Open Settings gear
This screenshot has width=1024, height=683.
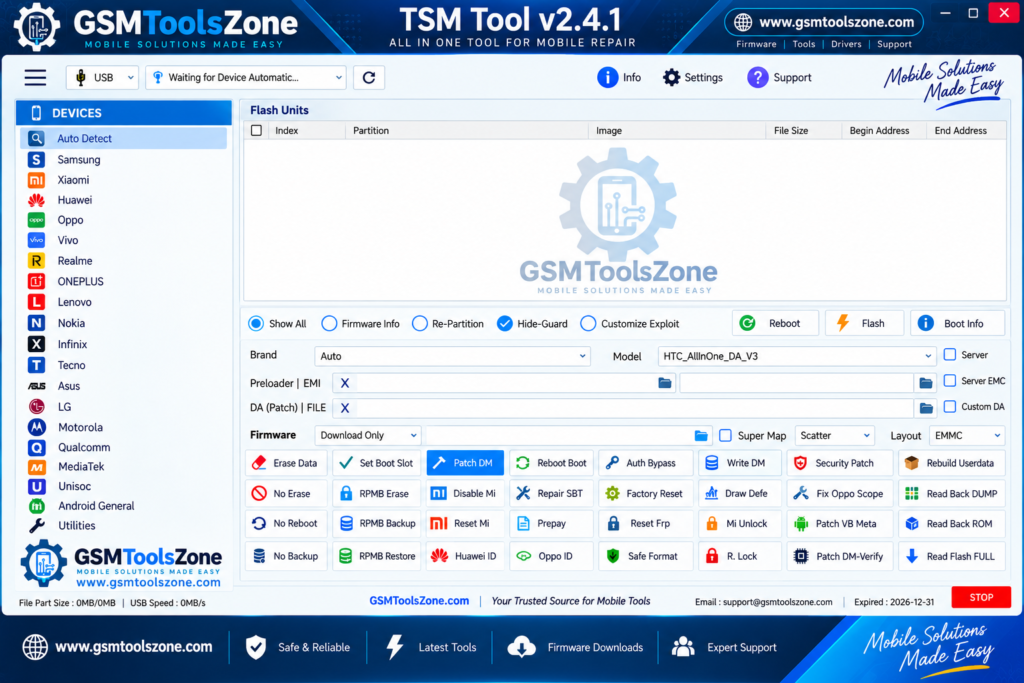[x=693, y=78]
